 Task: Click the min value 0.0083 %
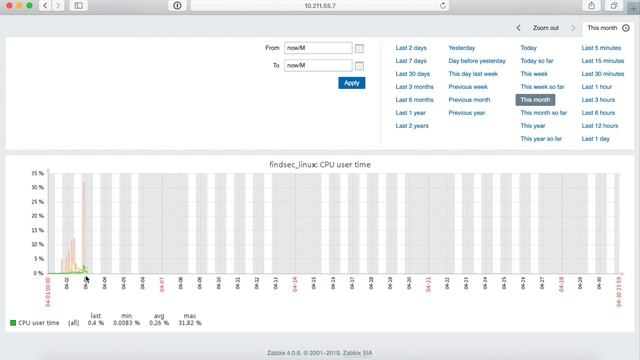(127, 323)
